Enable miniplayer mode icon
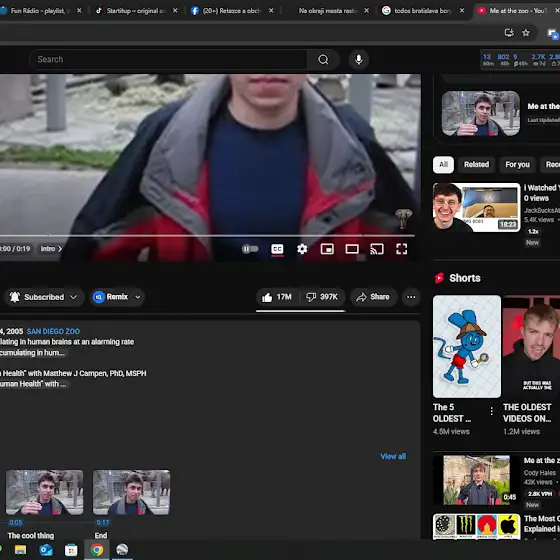The height and width of the screenshot is (560, 560). tap(327, 249)
